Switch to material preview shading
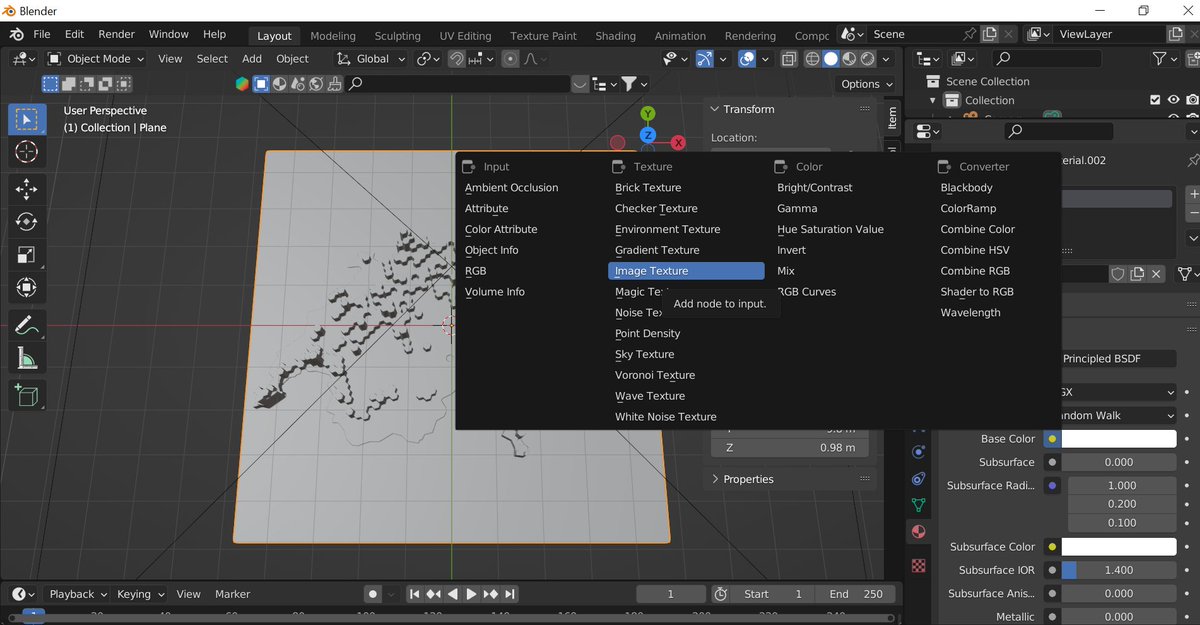Image resolution: width=1200 pixels, height=625 pixels. [x=849, y=59]
